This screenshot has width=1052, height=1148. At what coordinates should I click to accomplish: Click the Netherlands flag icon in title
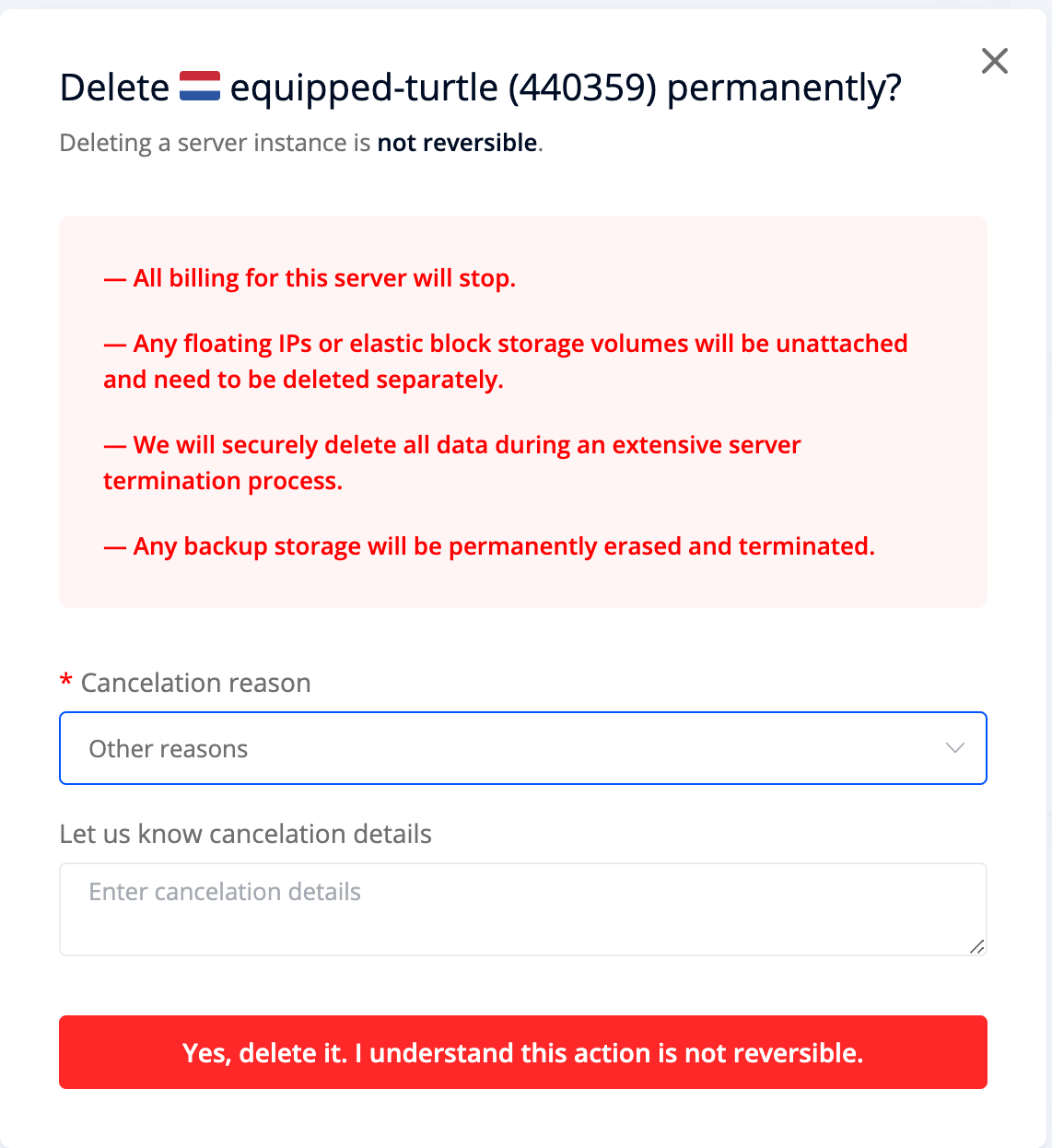200,87
